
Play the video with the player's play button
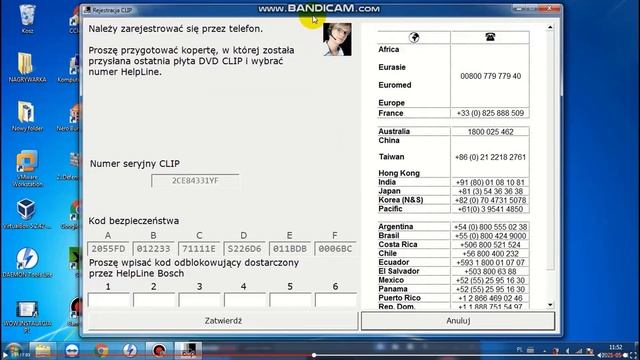(x=4, y=355)
